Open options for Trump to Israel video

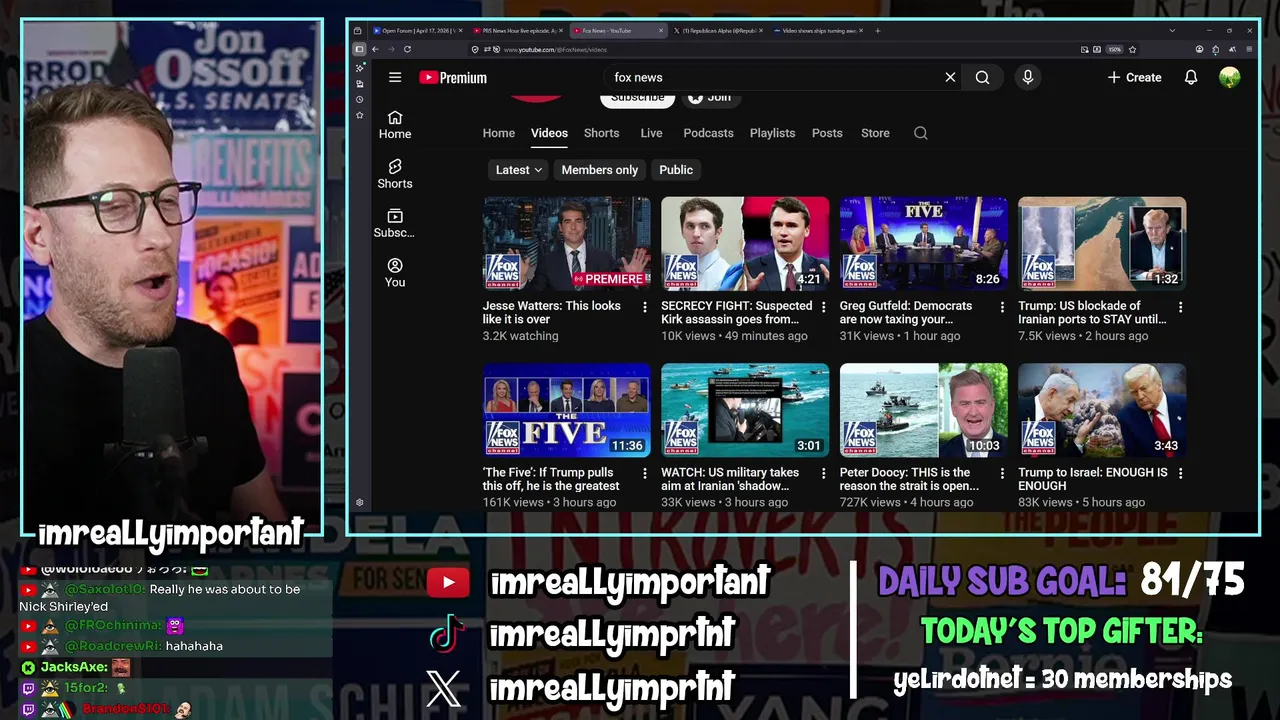point(1181,473)
